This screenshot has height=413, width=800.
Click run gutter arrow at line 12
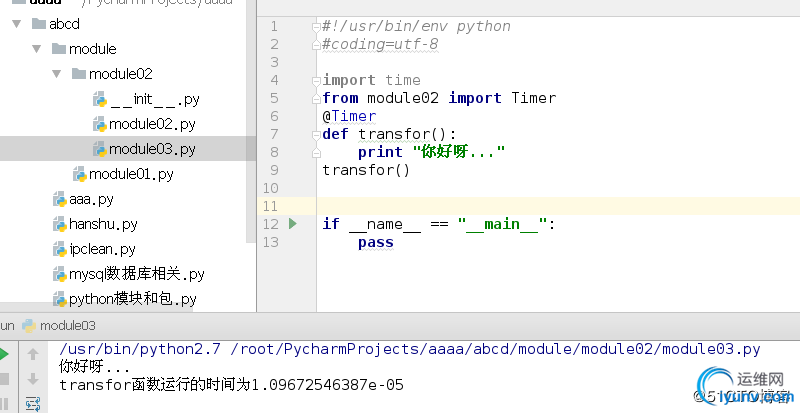coord(293,223)
